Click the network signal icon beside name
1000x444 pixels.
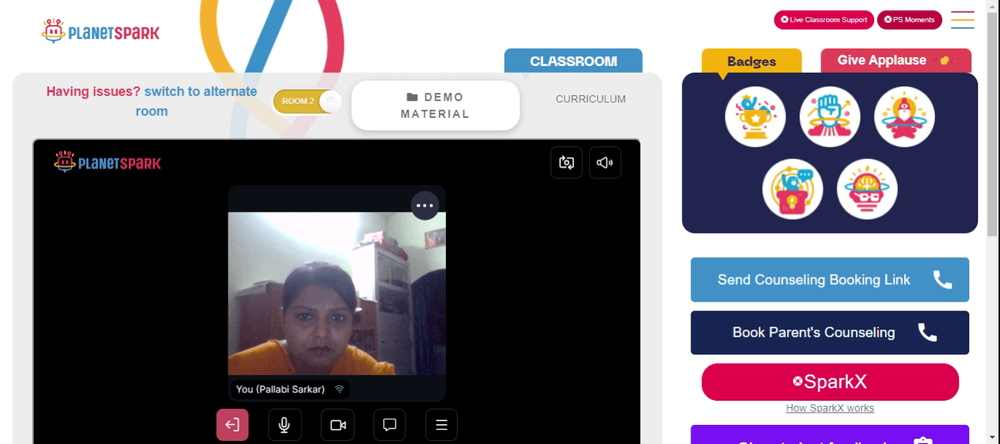pos(339,389)
